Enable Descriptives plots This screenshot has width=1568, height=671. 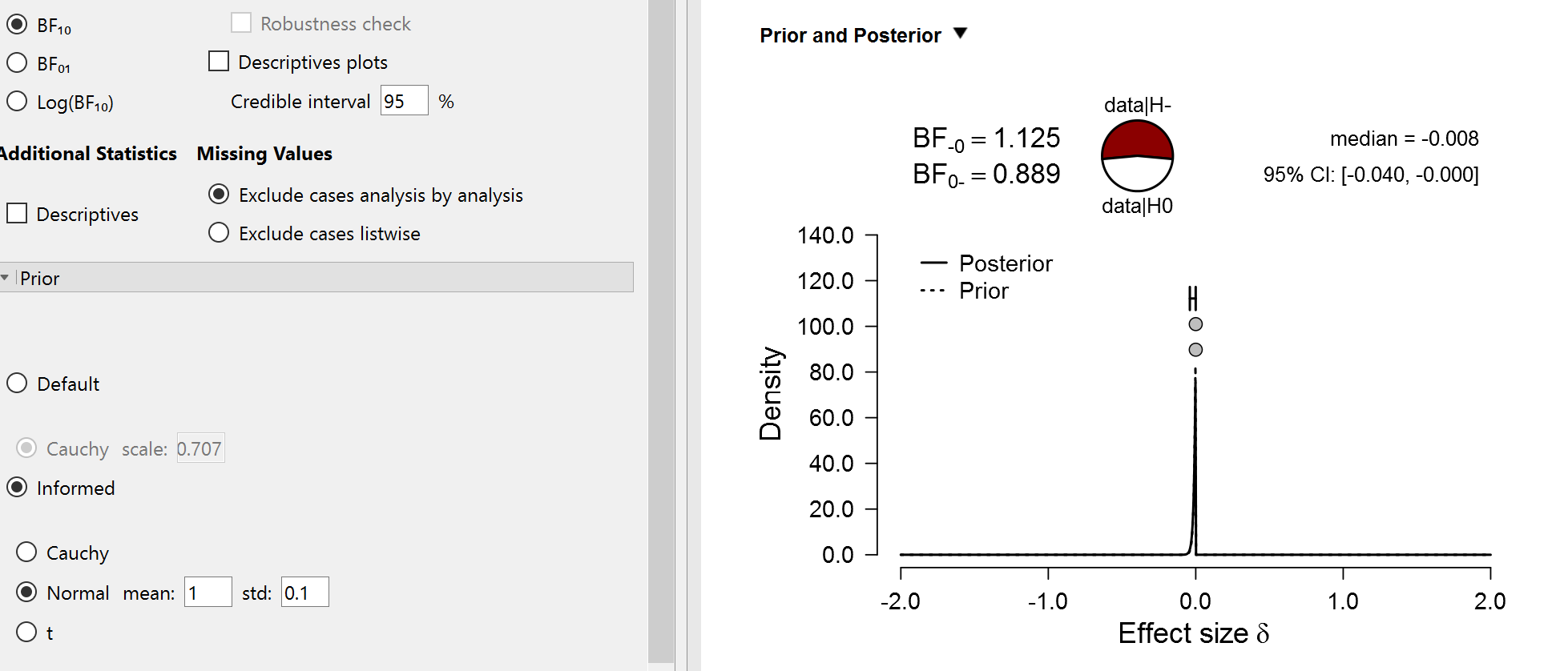click(218, 61)
